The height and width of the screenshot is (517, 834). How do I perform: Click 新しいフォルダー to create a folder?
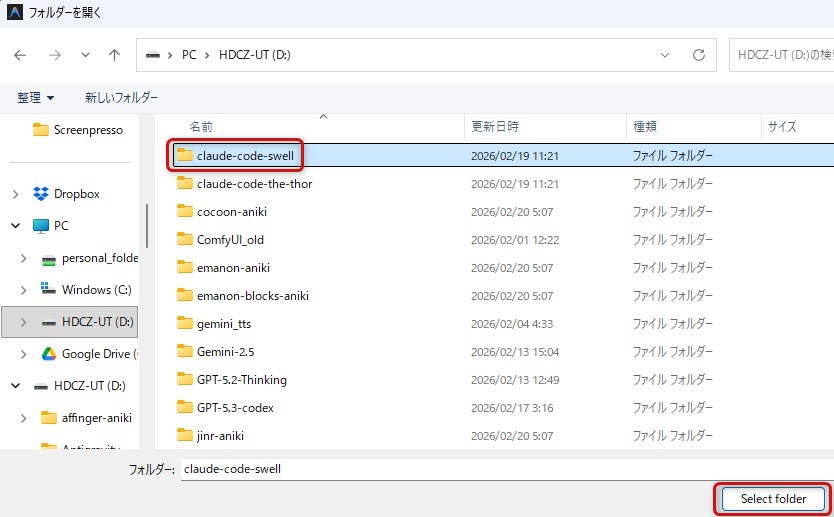point(121,98)
